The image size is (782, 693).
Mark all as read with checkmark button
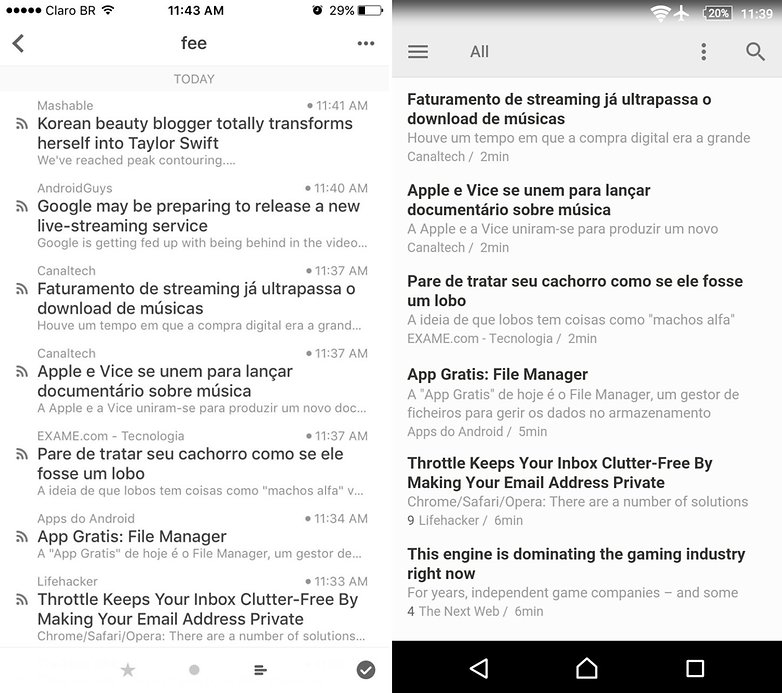point(366,670)
